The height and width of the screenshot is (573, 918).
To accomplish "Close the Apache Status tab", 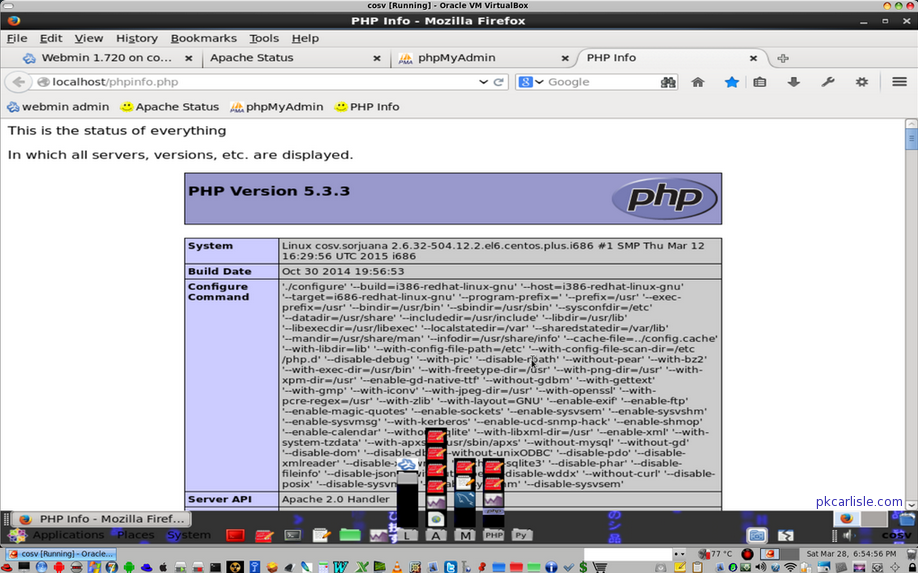I will (377, 59).
